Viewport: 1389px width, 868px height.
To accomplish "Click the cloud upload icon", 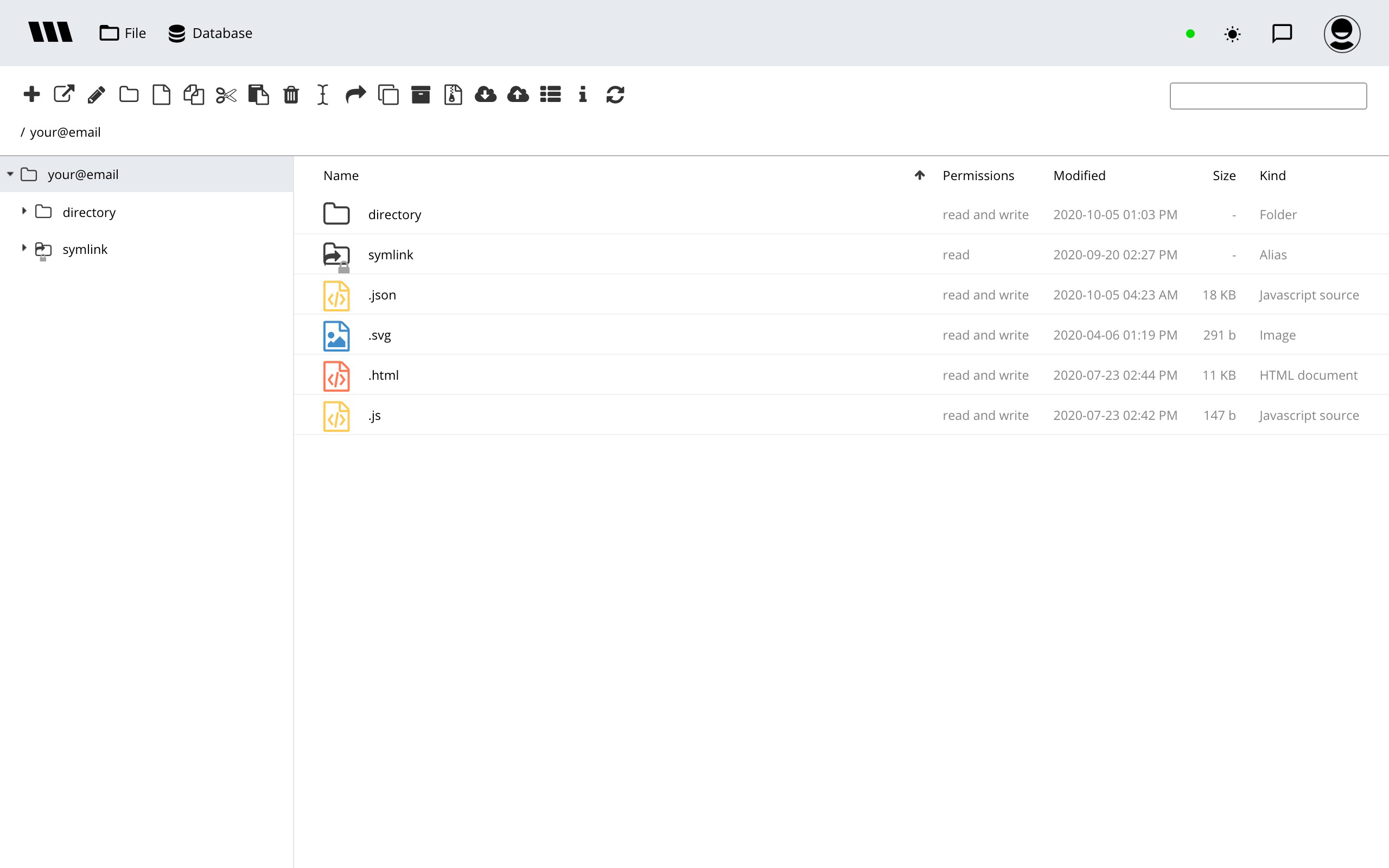I will (x=518, y=95).
